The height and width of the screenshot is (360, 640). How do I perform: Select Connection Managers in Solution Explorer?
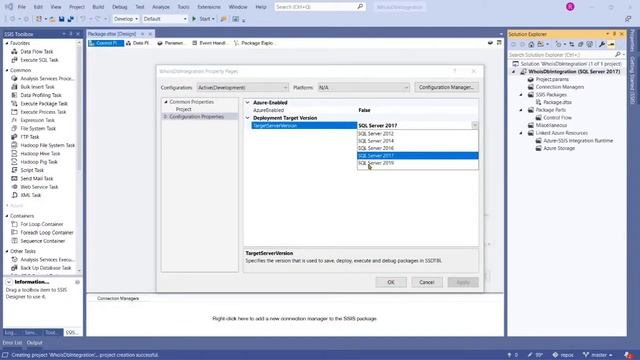pos(560,87)
